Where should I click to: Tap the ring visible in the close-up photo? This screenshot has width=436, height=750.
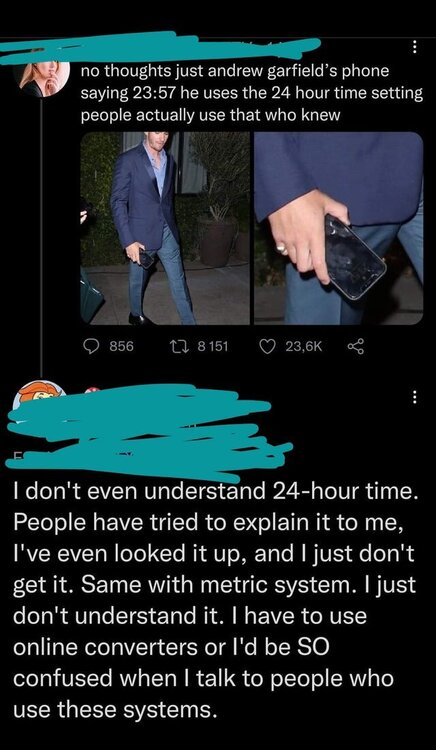[282, 249]
